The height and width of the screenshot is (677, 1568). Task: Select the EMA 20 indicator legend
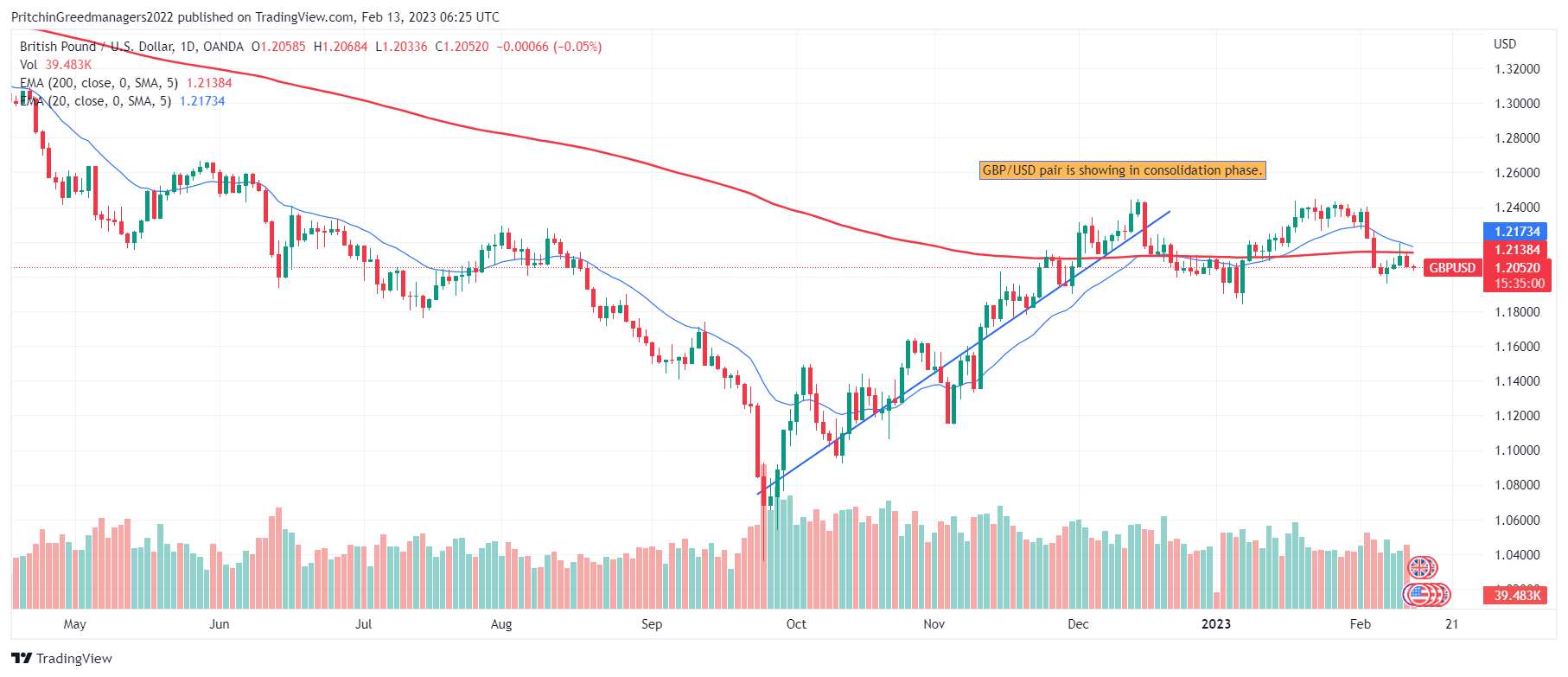pyautogui.click(x=122, y=101)
